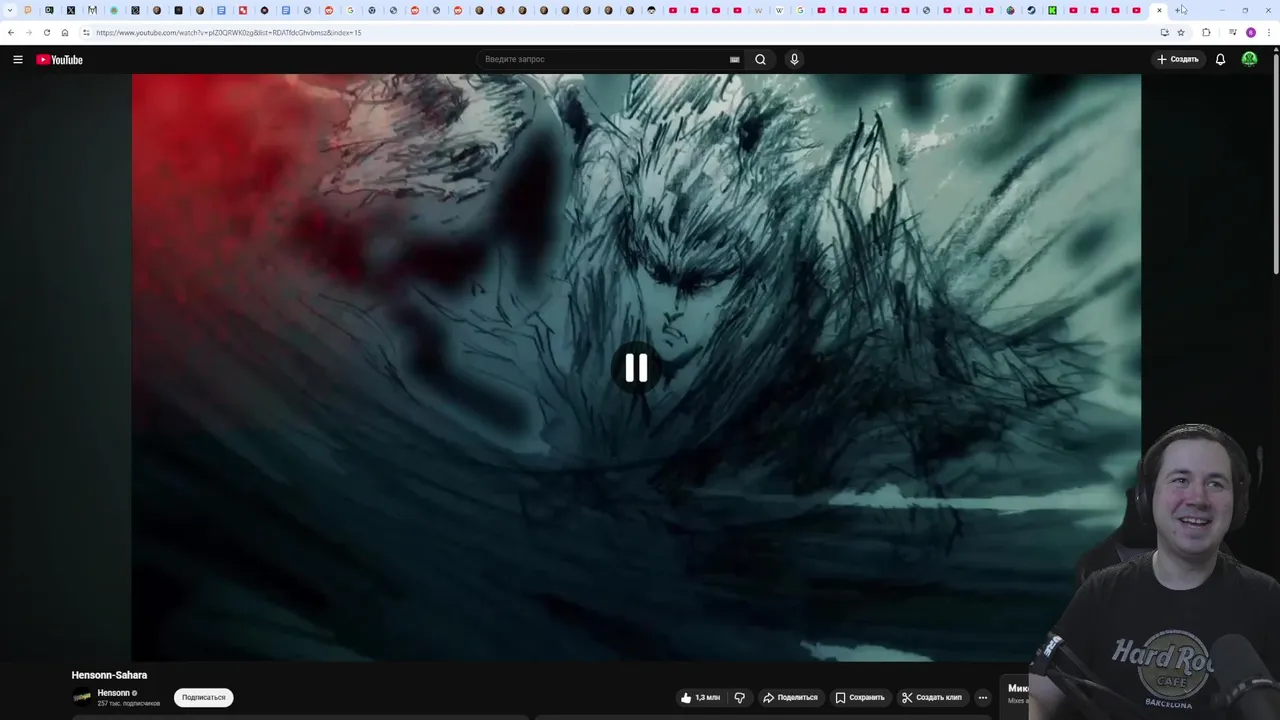Share the video via Поделиться

tap(790, 697)
